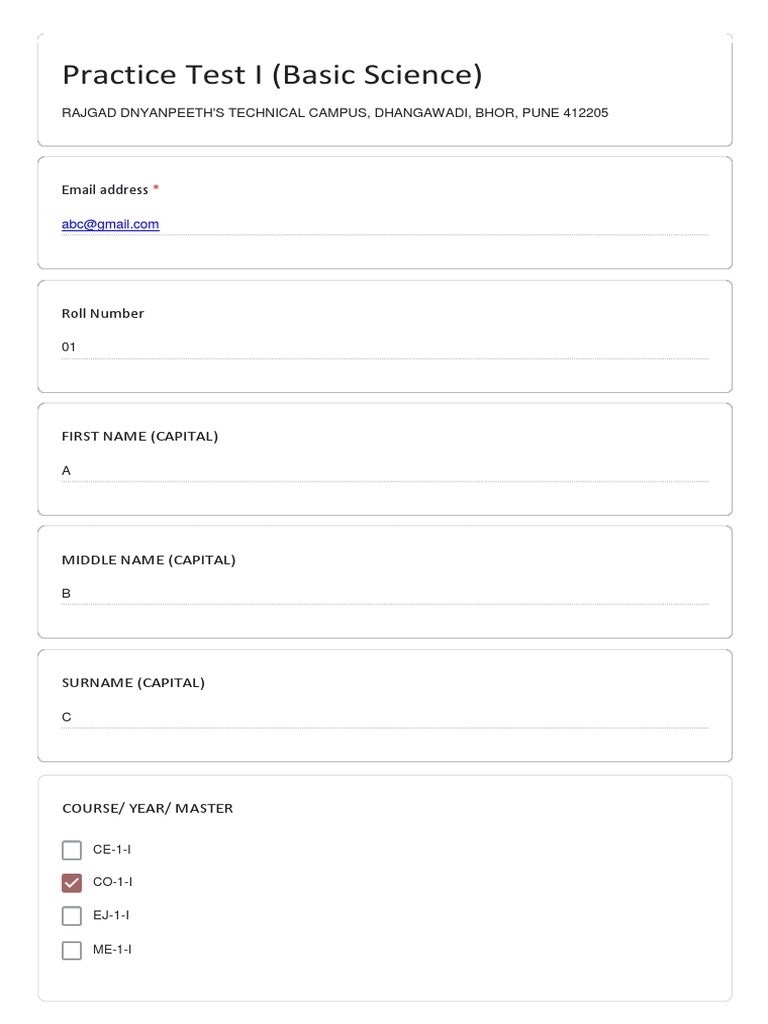Open the abc@gmail.com email link

tap(110, 224)
